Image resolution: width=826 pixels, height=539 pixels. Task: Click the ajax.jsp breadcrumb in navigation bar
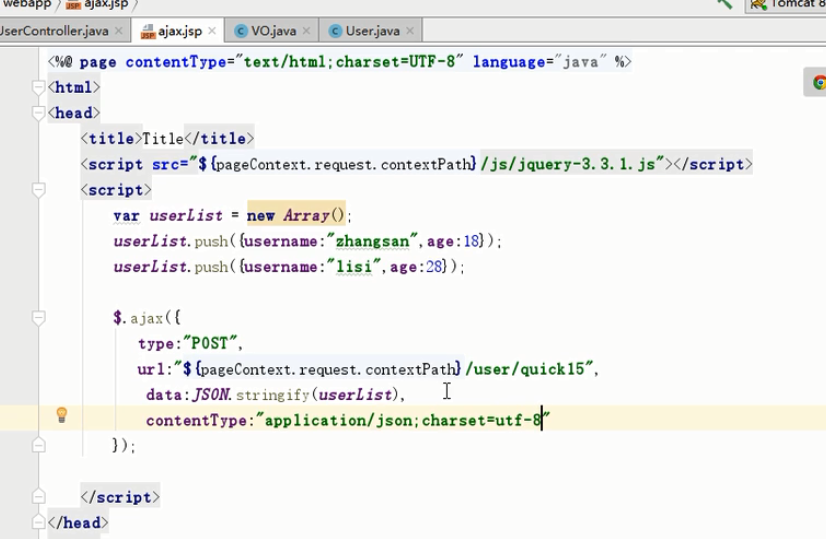coord(97,4)
